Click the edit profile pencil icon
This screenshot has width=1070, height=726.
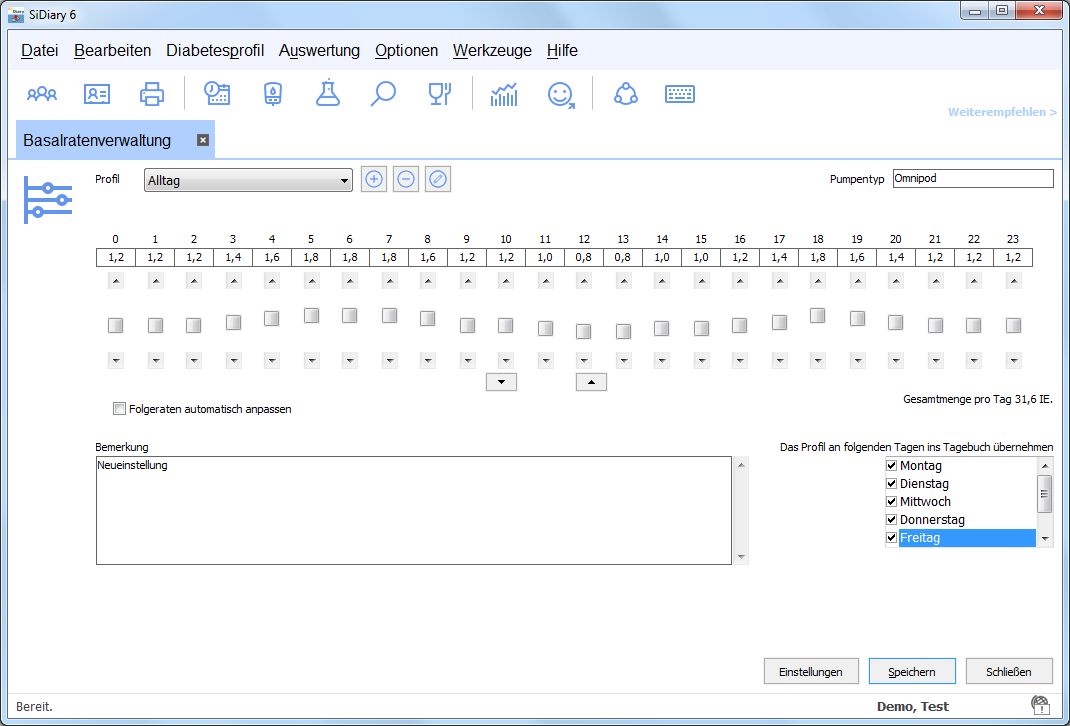pyautogui.click(x=438, y=180)
